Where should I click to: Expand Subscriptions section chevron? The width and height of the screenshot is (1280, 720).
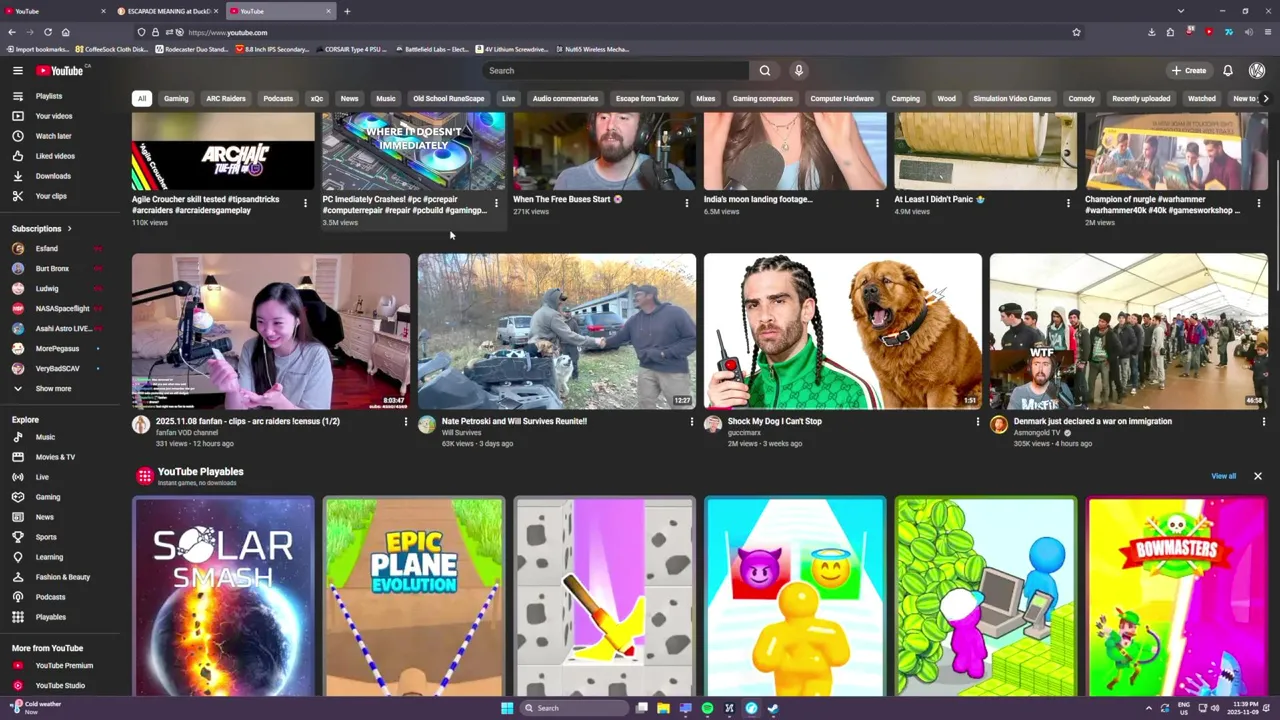tap(69, 229)
